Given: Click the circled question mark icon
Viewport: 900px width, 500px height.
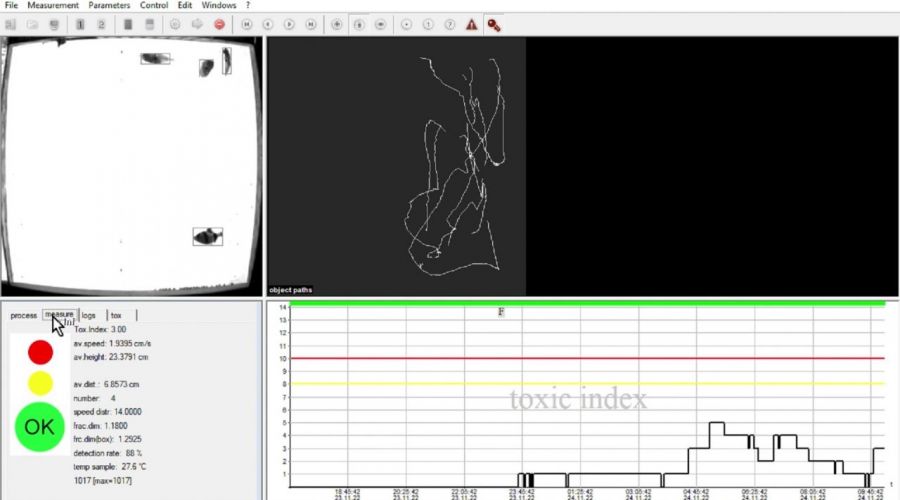Looking at the screenshot, I should tap(450, 25).
